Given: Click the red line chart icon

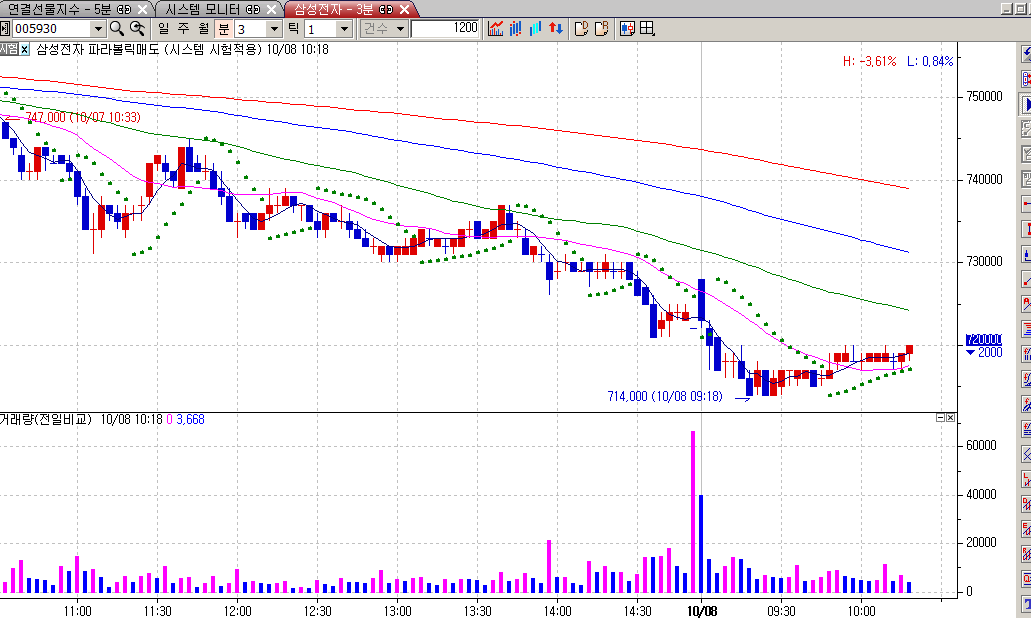Looking at the screenshot, I should [x=496, y=28].
